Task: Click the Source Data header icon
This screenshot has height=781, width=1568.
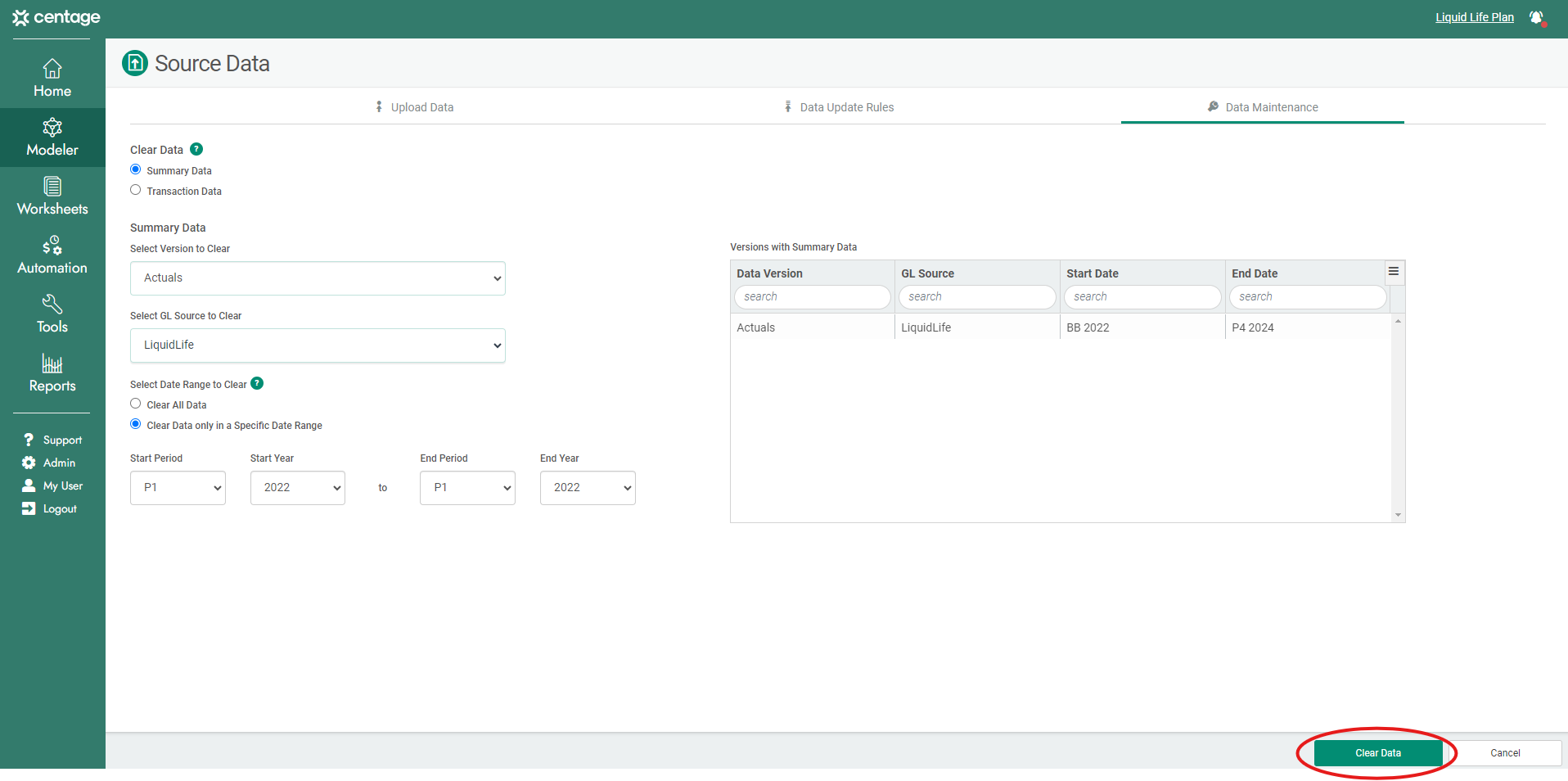Action: pyautogui.click(x=135, y=63)
